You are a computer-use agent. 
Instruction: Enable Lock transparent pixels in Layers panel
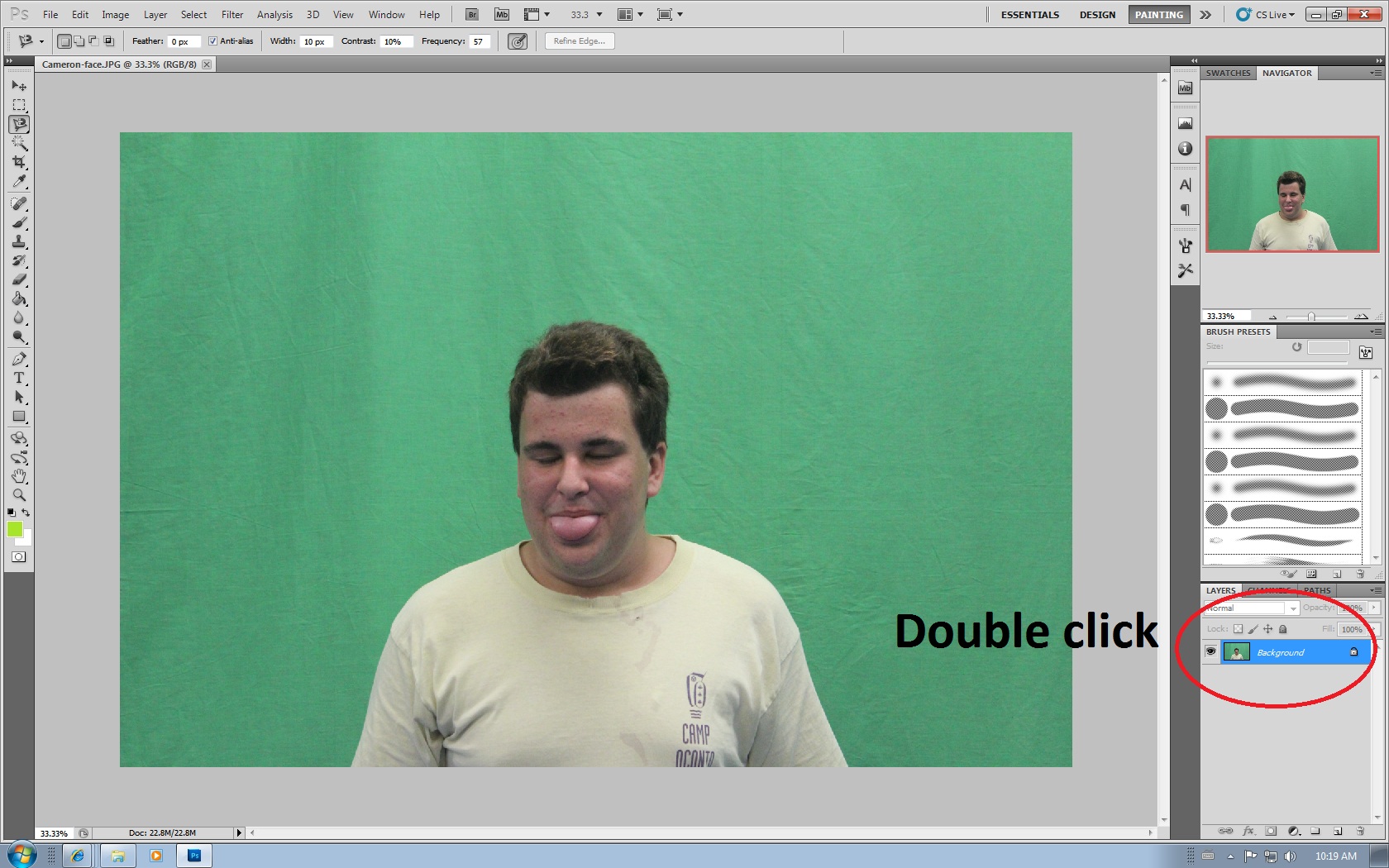(x=1239, y=628)
